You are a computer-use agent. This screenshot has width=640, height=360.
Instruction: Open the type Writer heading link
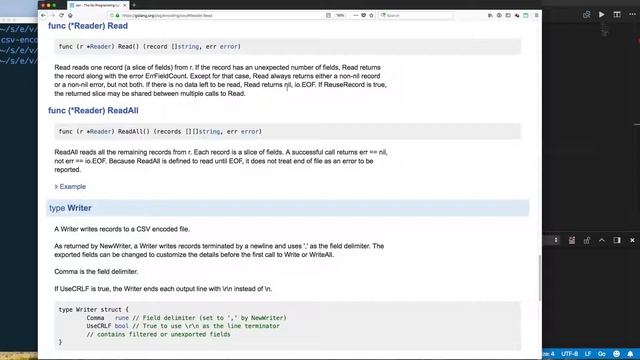70,208
